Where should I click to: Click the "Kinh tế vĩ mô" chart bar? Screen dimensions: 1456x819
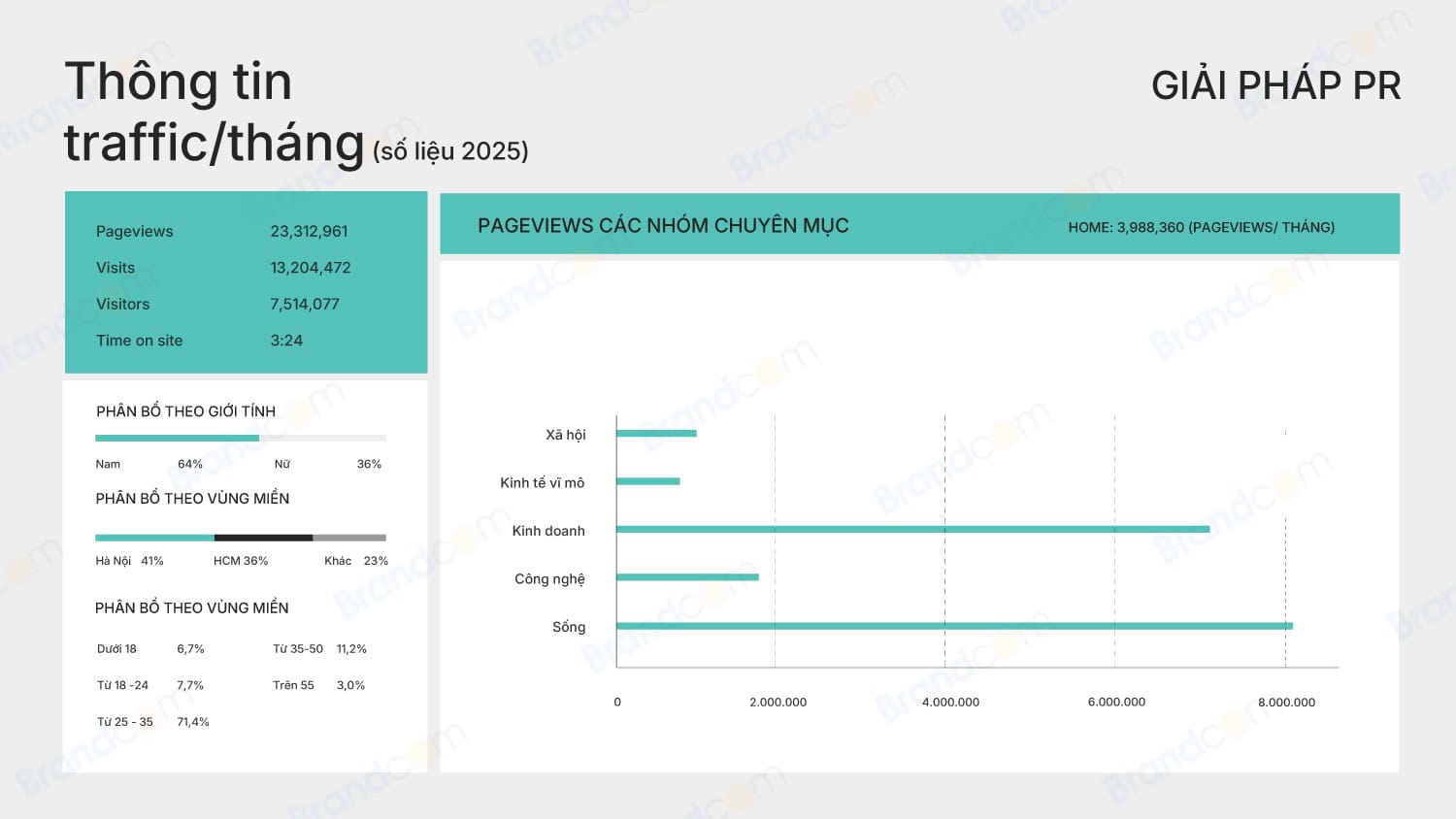647,481
